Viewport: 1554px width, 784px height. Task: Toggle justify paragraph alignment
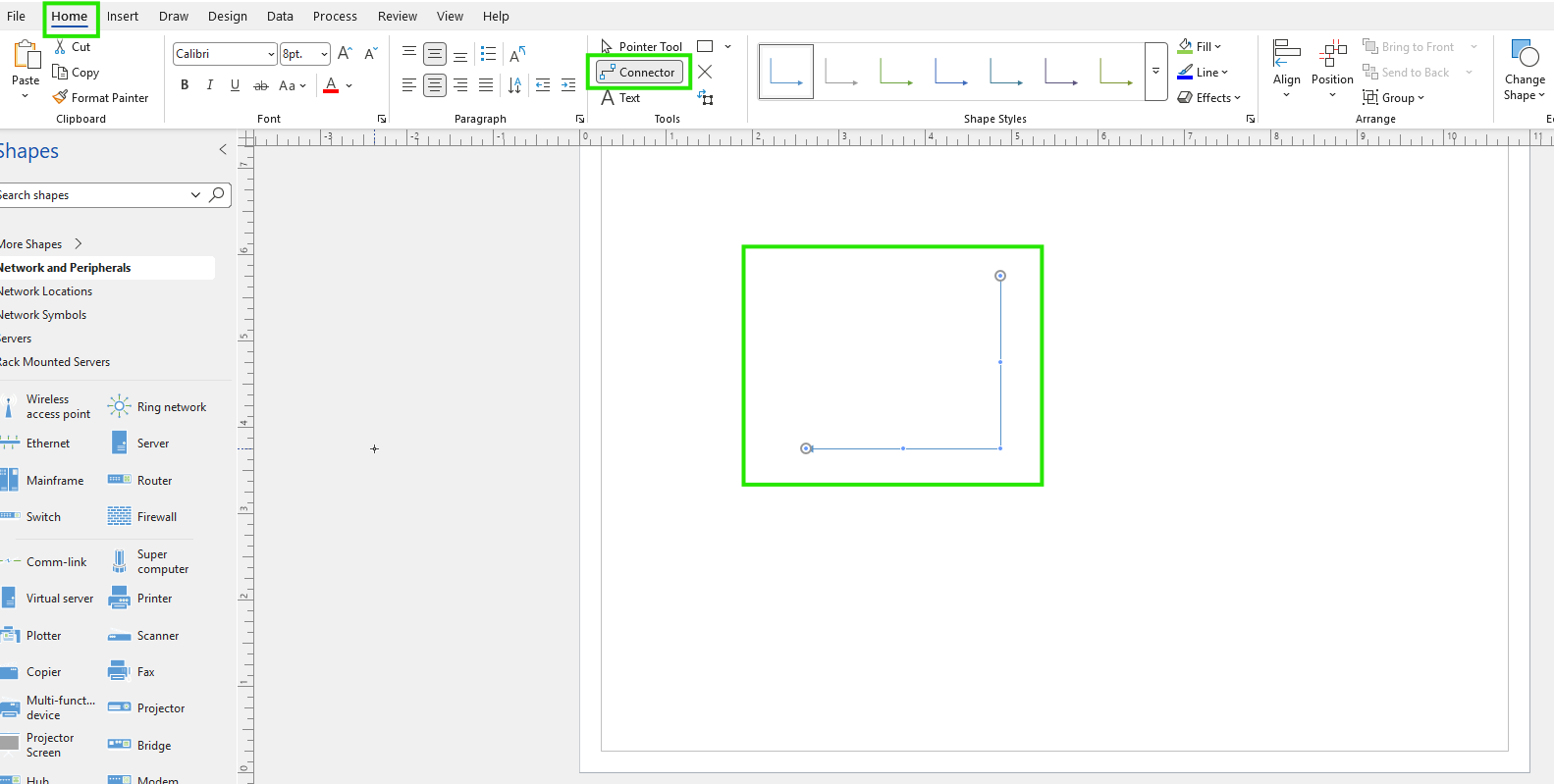pyautogui.click(x=486, y=85)
